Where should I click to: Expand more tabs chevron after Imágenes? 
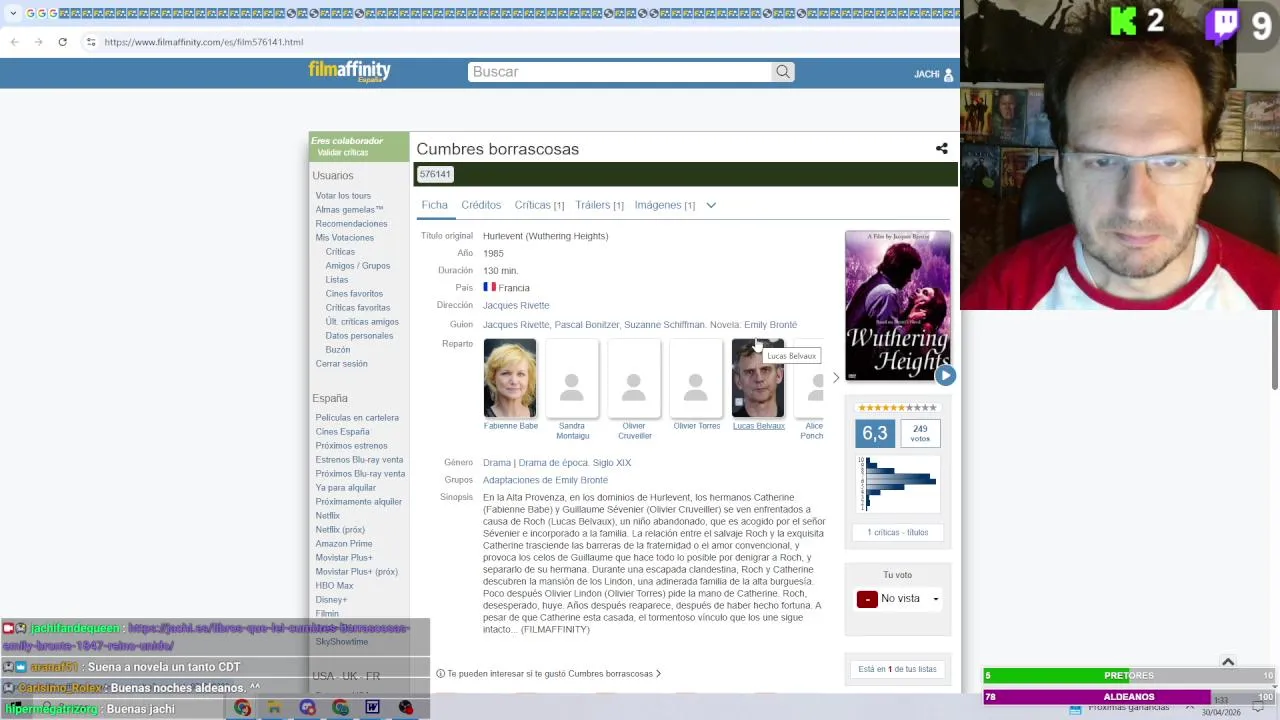point(711,205)
